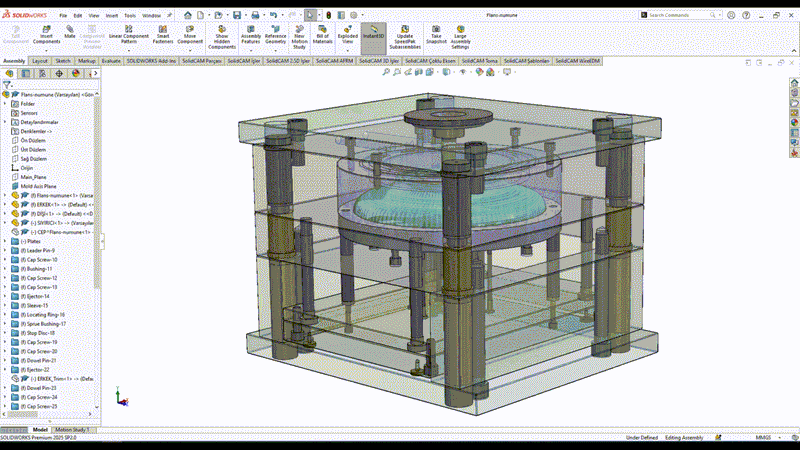Switch to the Motion Study 1 tab

tap(72, 430)
